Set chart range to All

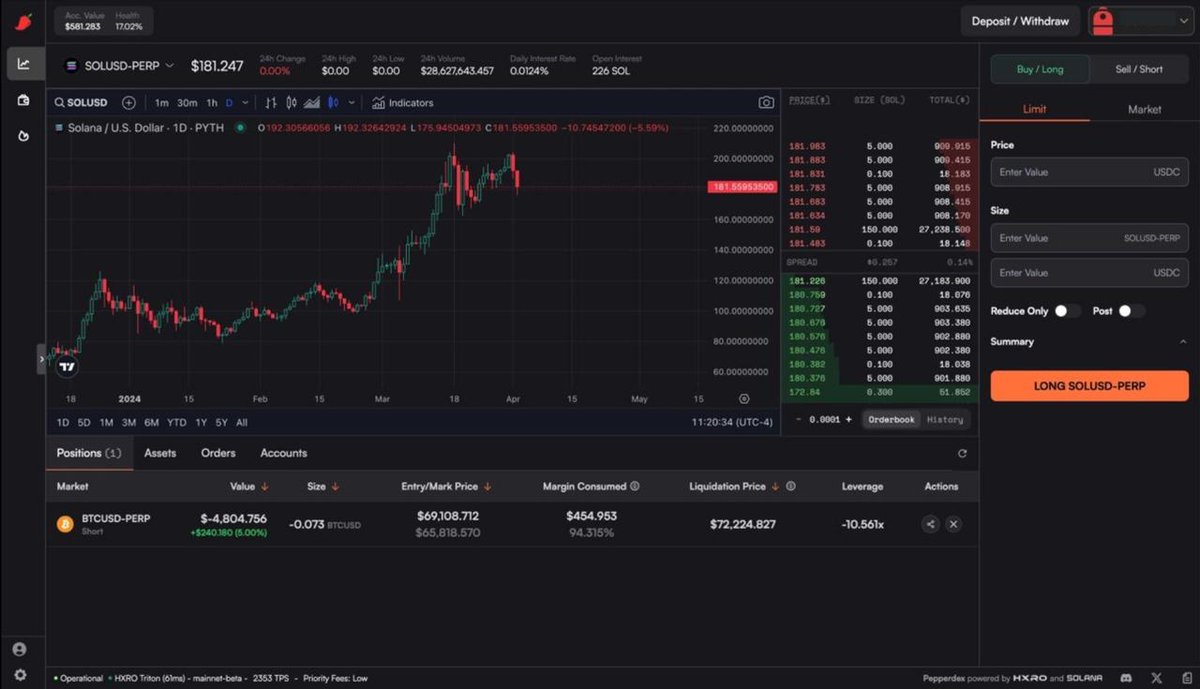tap(242, 423)
